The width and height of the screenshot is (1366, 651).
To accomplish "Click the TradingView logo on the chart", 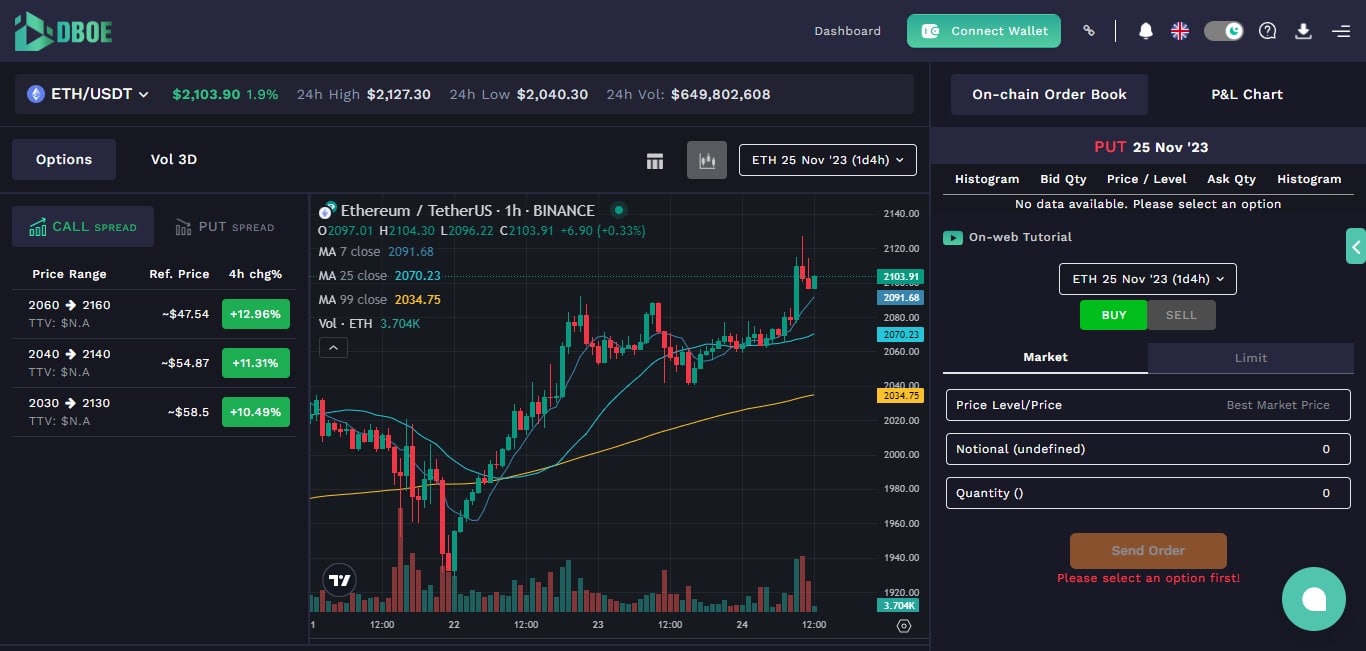I will (x=339, y=580).
